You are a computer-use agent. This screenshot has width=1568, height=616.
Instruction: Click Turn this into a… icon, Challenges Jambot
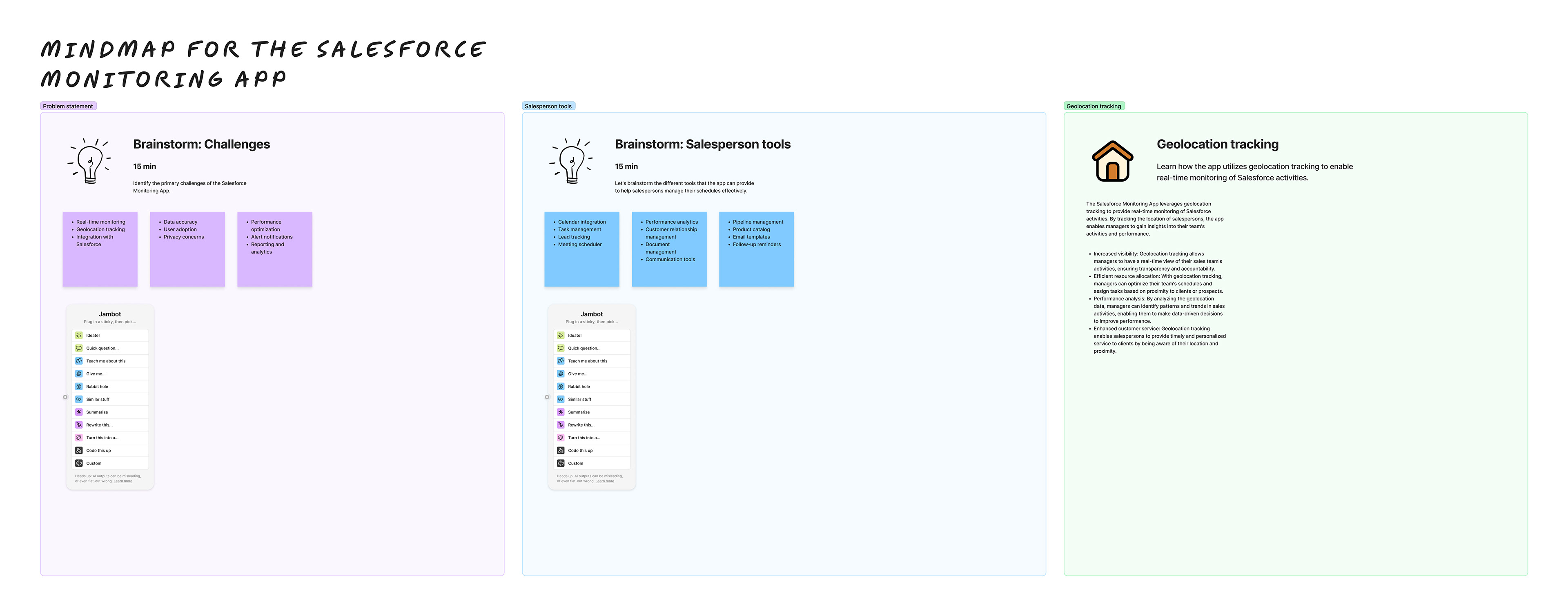coord(78,438)
